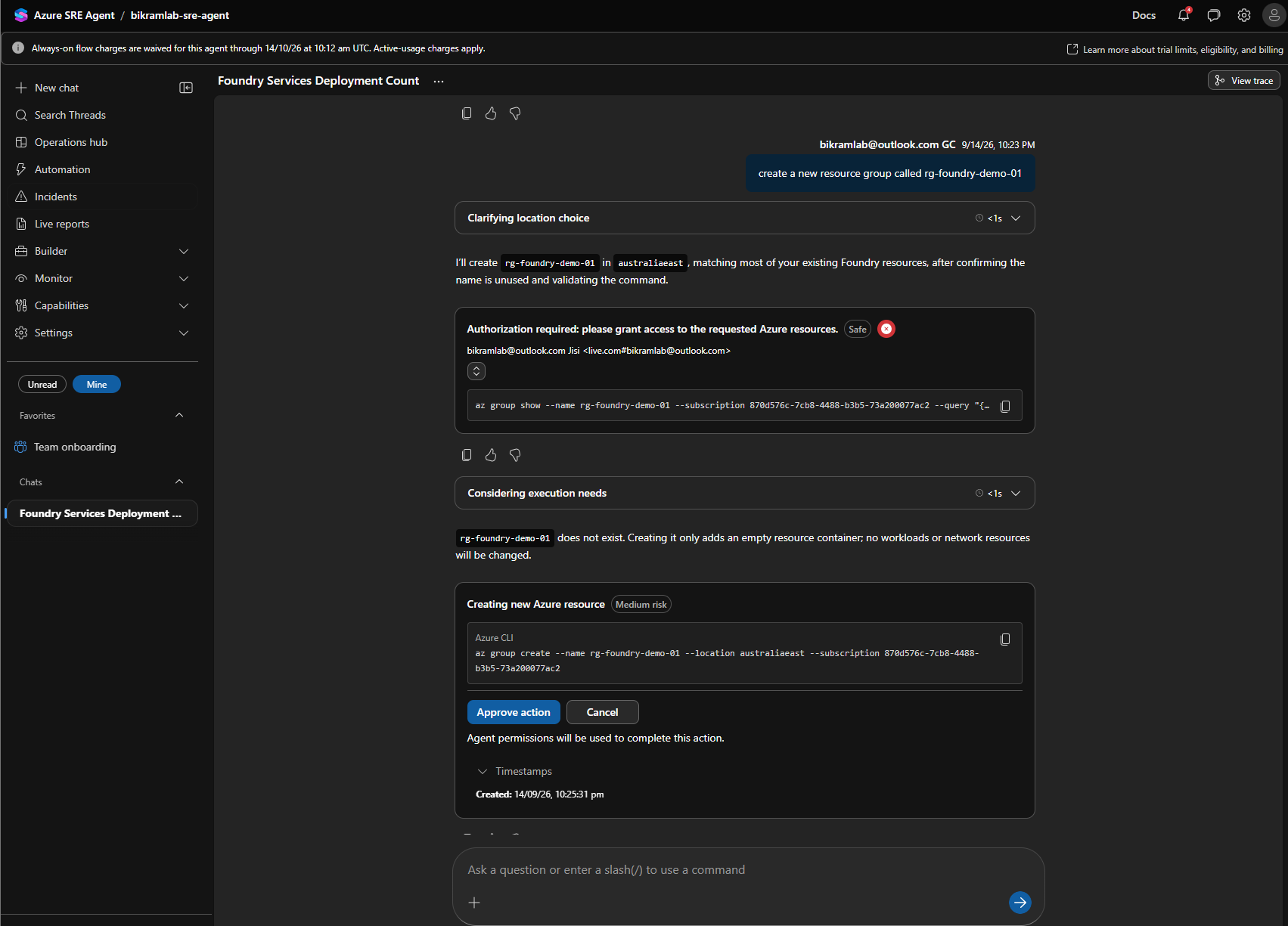This screenshot has width=1288, height=926.
Task: Thumbs up response below authorization card
Action: (491, 455)
